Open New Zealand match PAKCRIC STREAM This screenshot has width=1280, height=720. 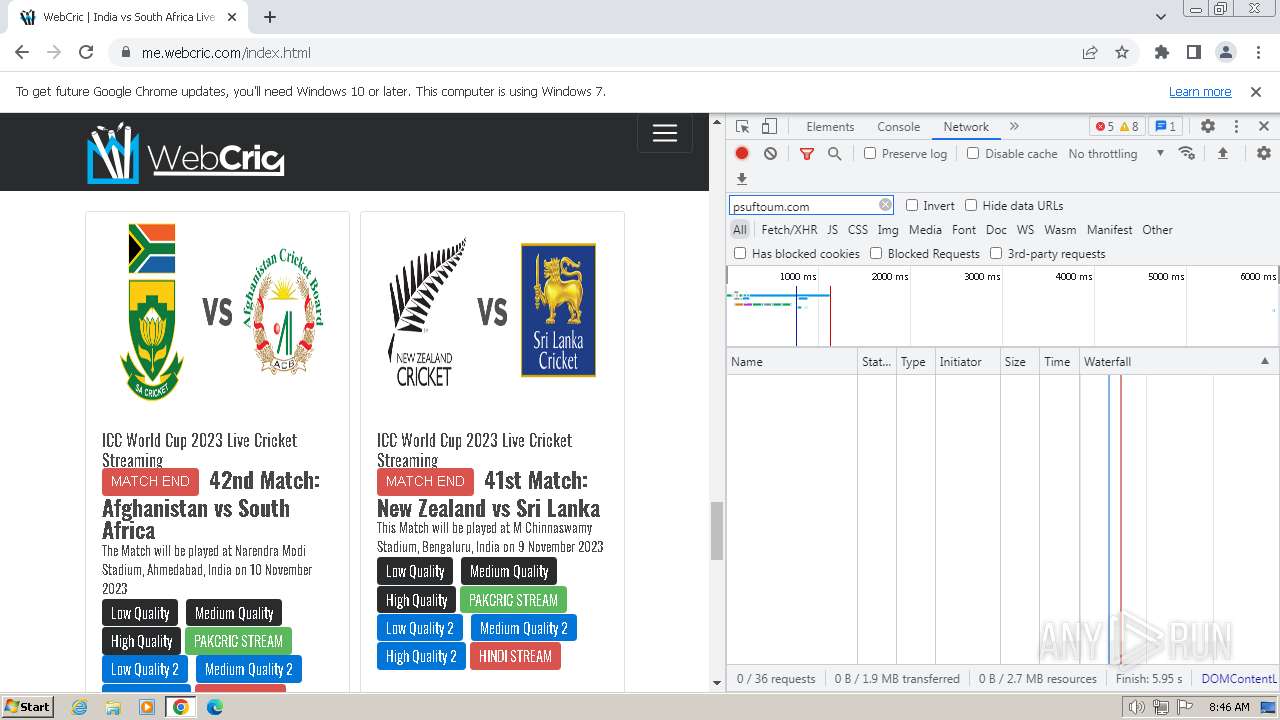click(x=513, y=600)
